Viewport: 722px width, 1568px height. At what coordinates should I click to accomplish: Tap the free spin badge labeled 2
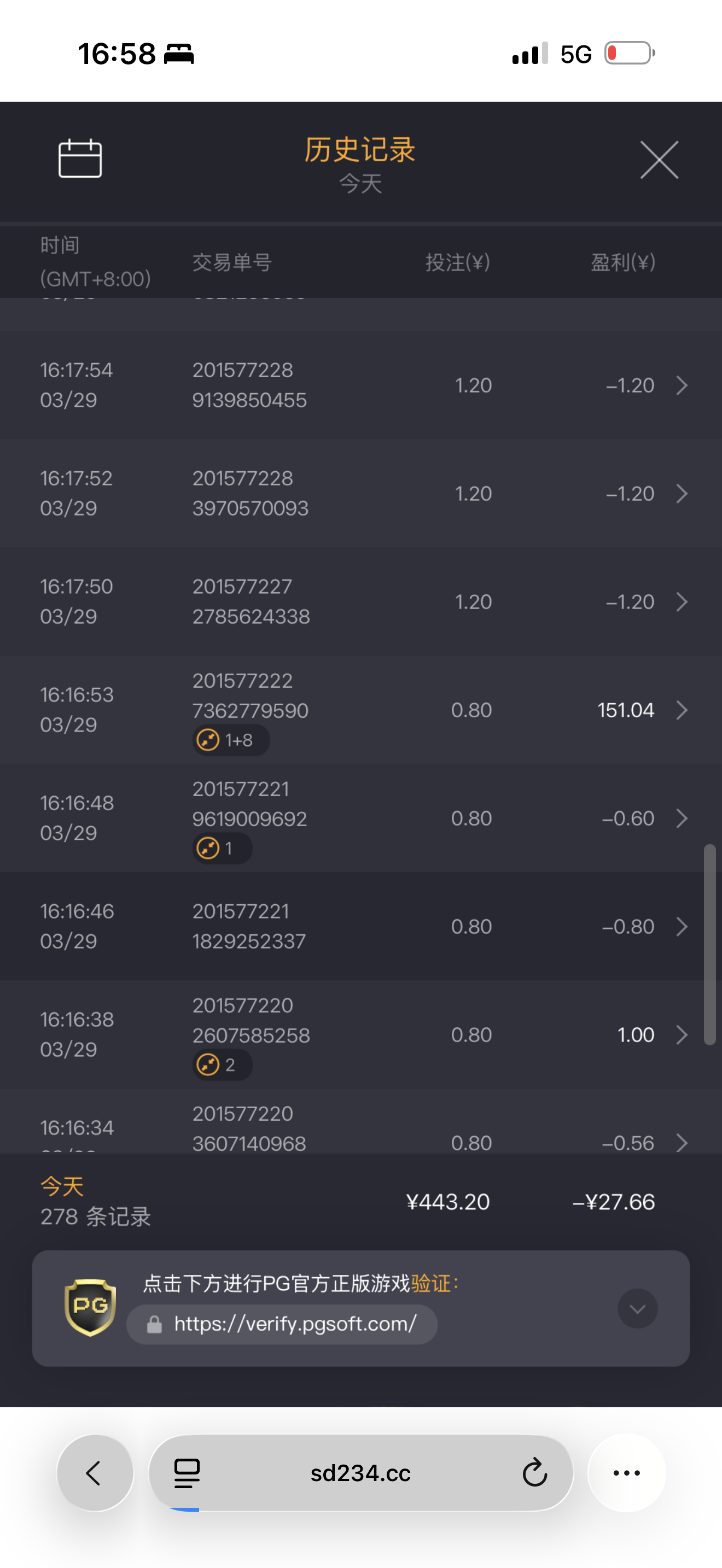[x=222, y=1064]
